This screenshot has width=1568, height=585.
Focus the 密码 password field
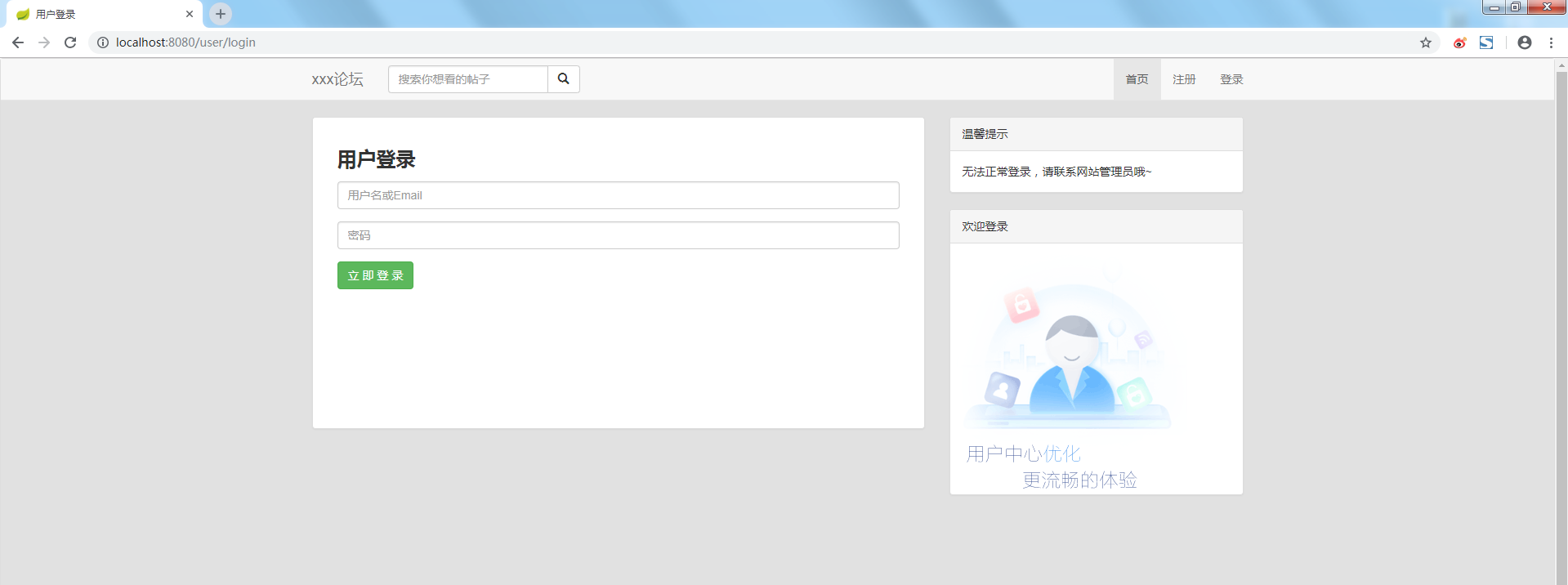click(618, 235)
